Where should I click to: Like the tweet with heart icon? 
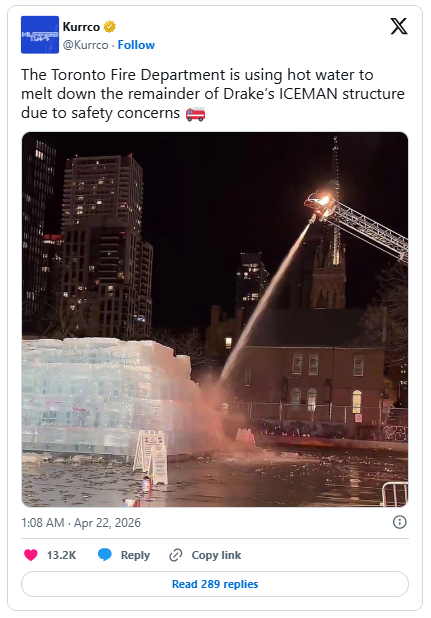coord(31,555)
